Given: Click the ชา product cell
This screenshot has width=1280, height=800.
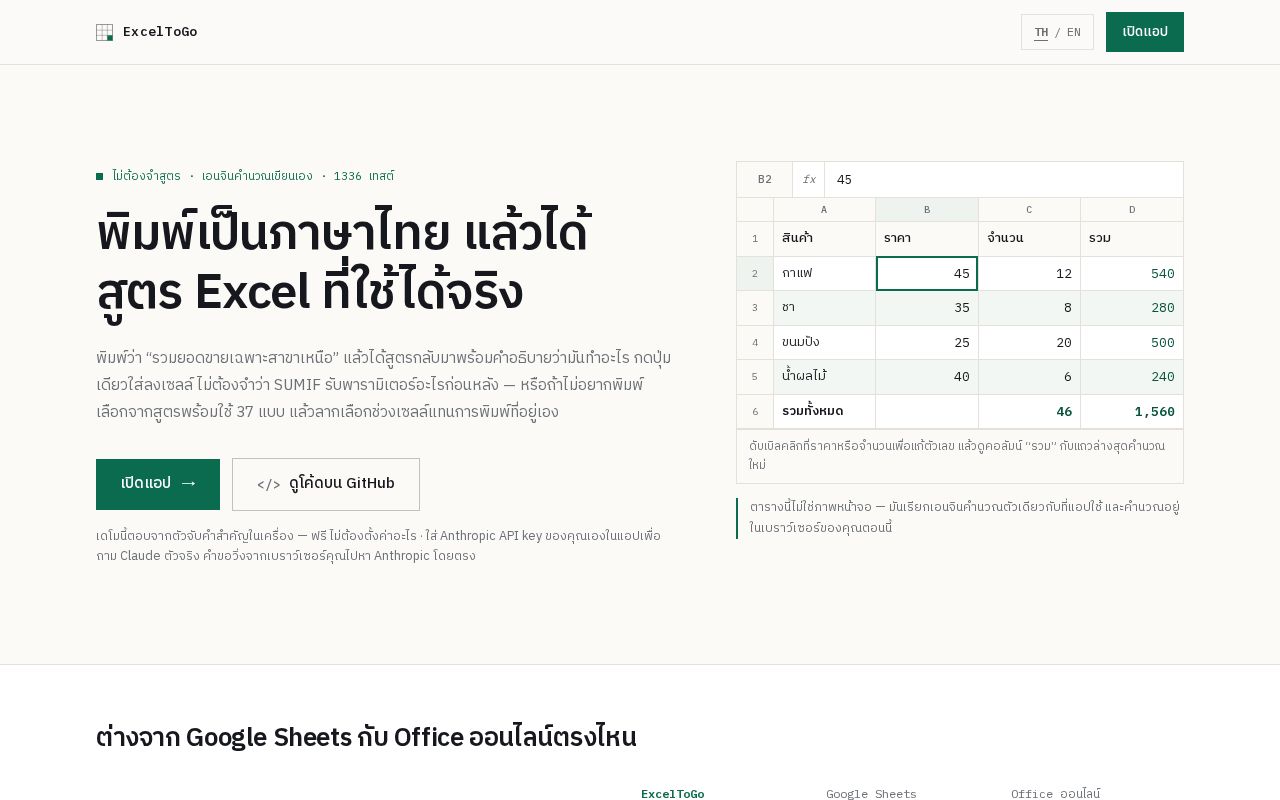Looking at the screenshot, I should coord(824,308).
